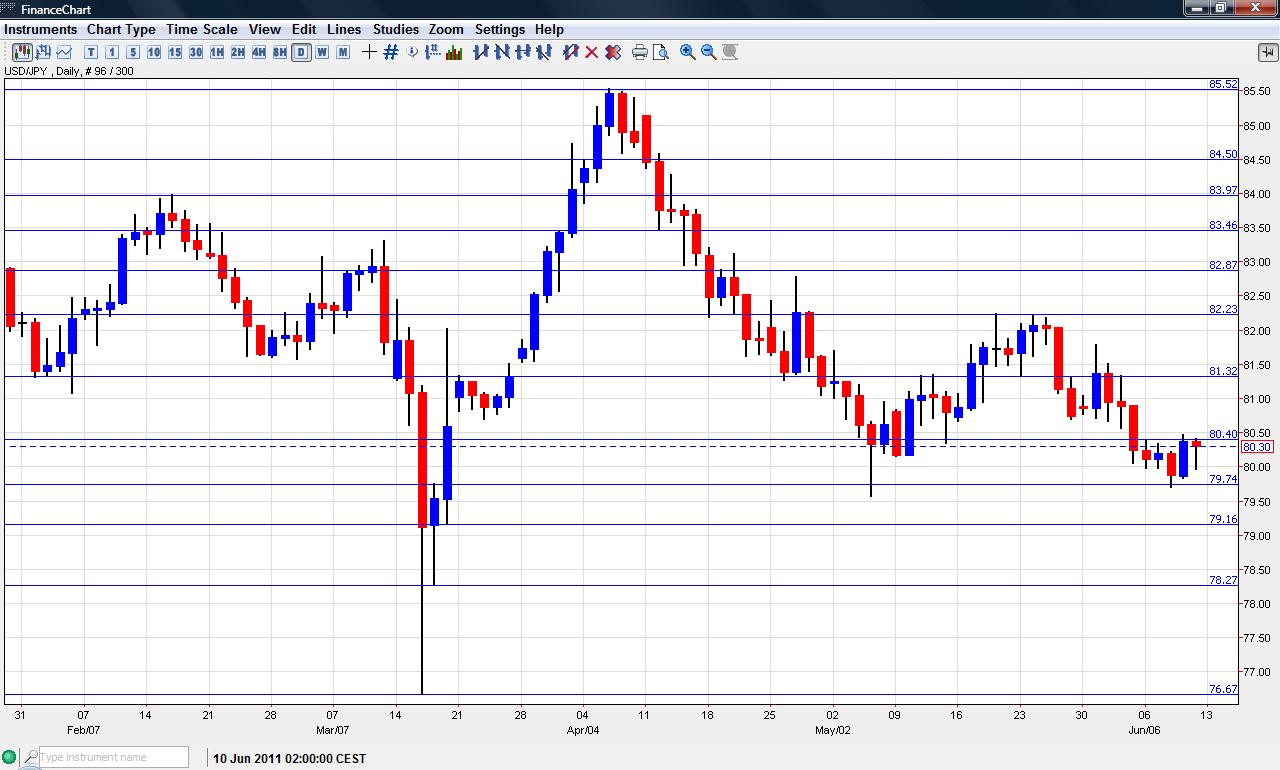Select the 79.74 horizontal line label
The height and width of the screenshot is (770, 1280).
click(1223, 479)
